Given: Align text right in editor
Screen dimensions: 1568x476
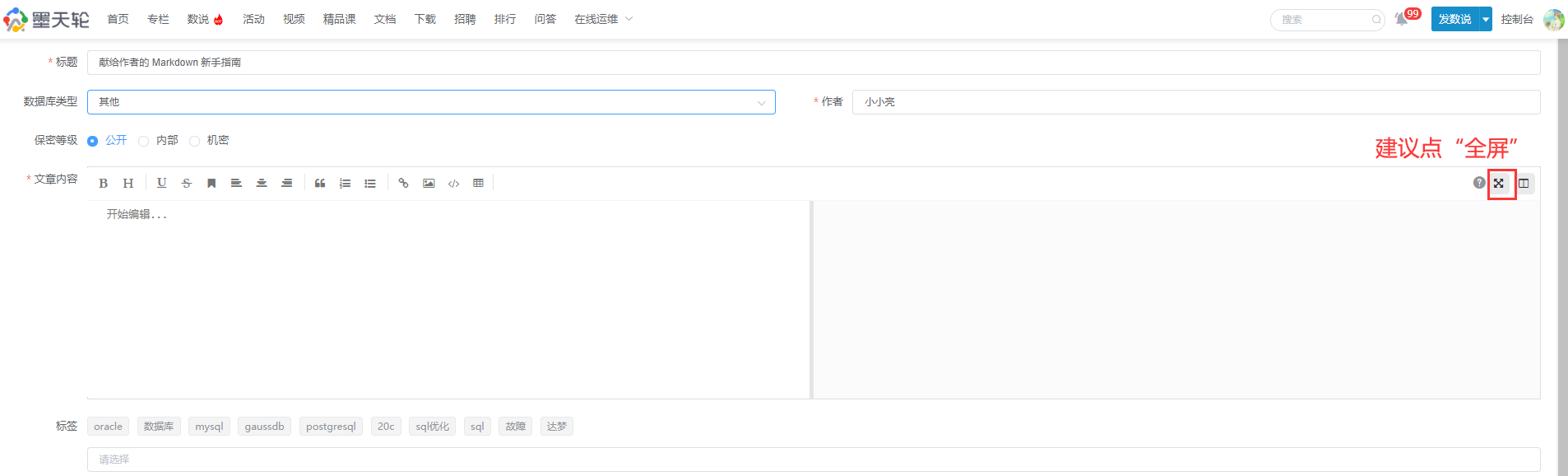Looking at the screenshot, I should (286, 183).
